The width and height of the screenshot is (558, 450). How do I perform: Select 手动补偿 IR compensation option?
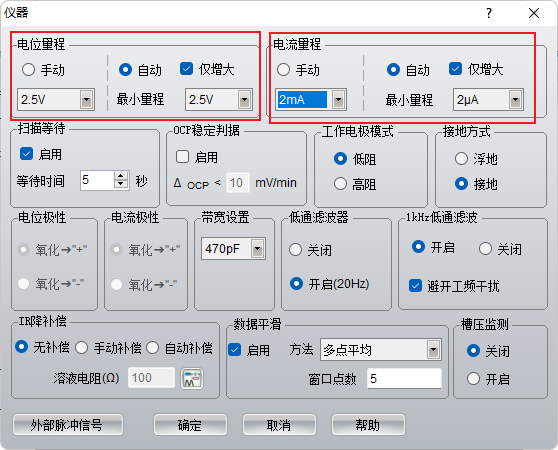pyautogui.click(x=81, y=348)
